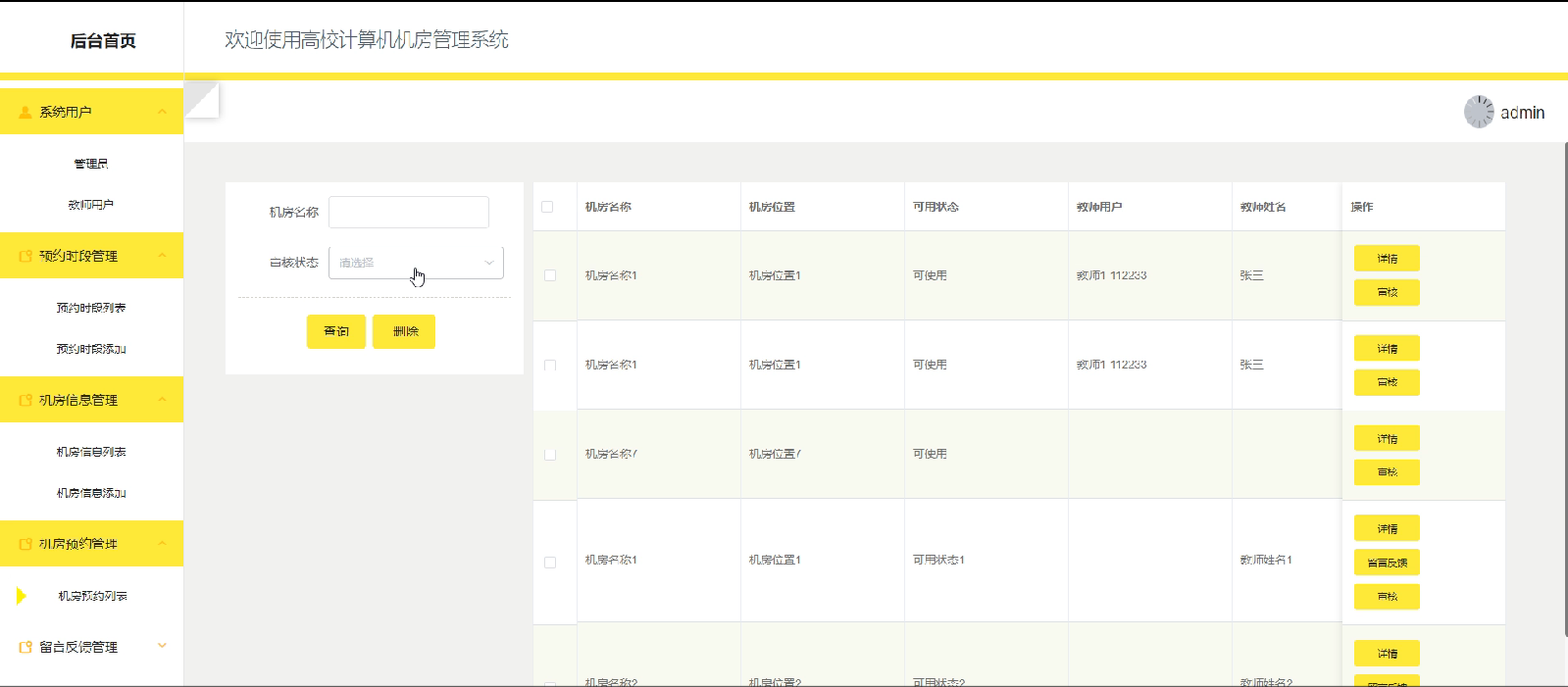Open 教师用户 in the sidebar
This screenshot has height=687, width=1568.
[x=91, y=205]
